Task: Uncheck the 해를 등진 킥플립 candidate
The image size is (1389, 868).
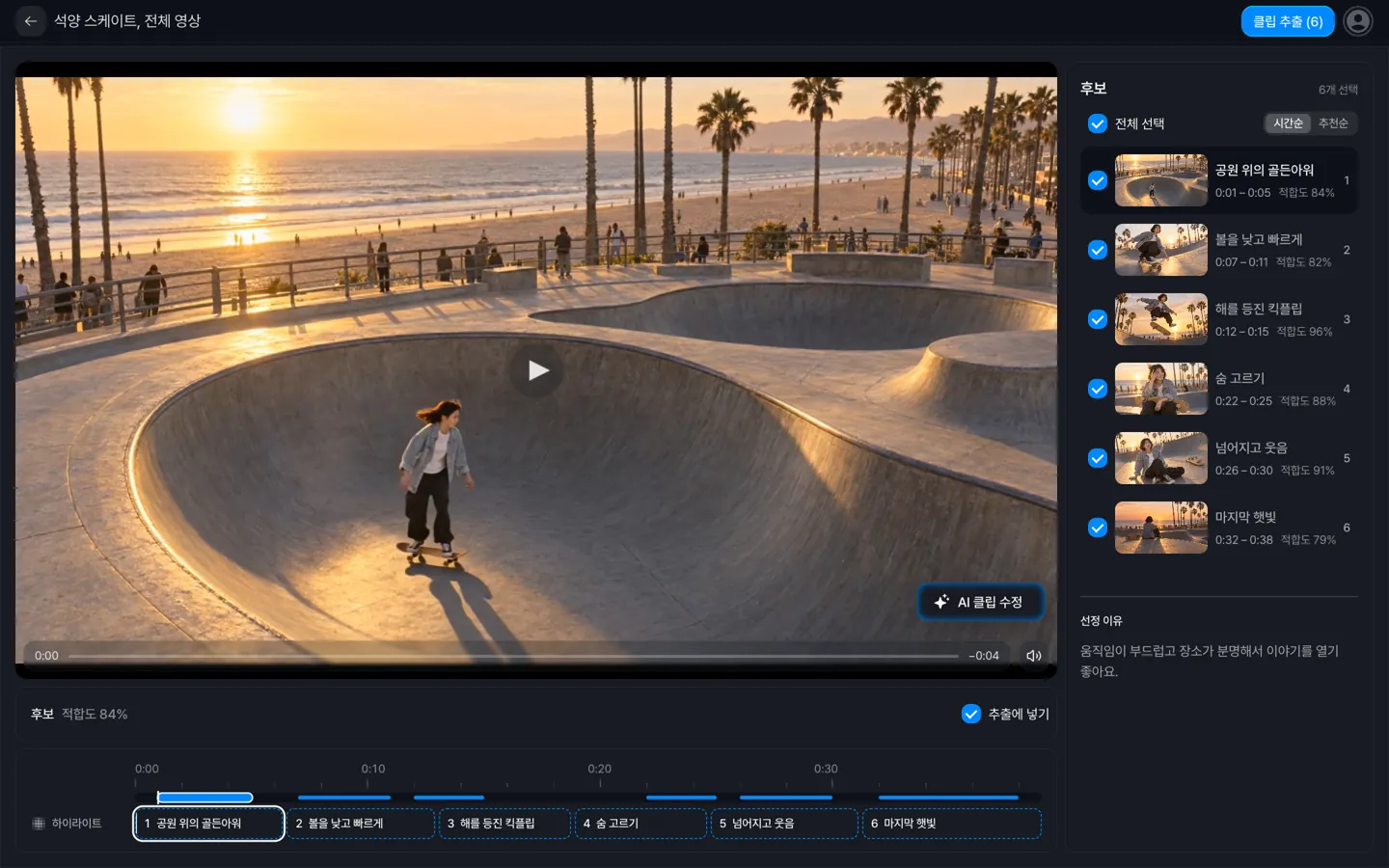Action: pyautogui.click(x=1098, y=319)
